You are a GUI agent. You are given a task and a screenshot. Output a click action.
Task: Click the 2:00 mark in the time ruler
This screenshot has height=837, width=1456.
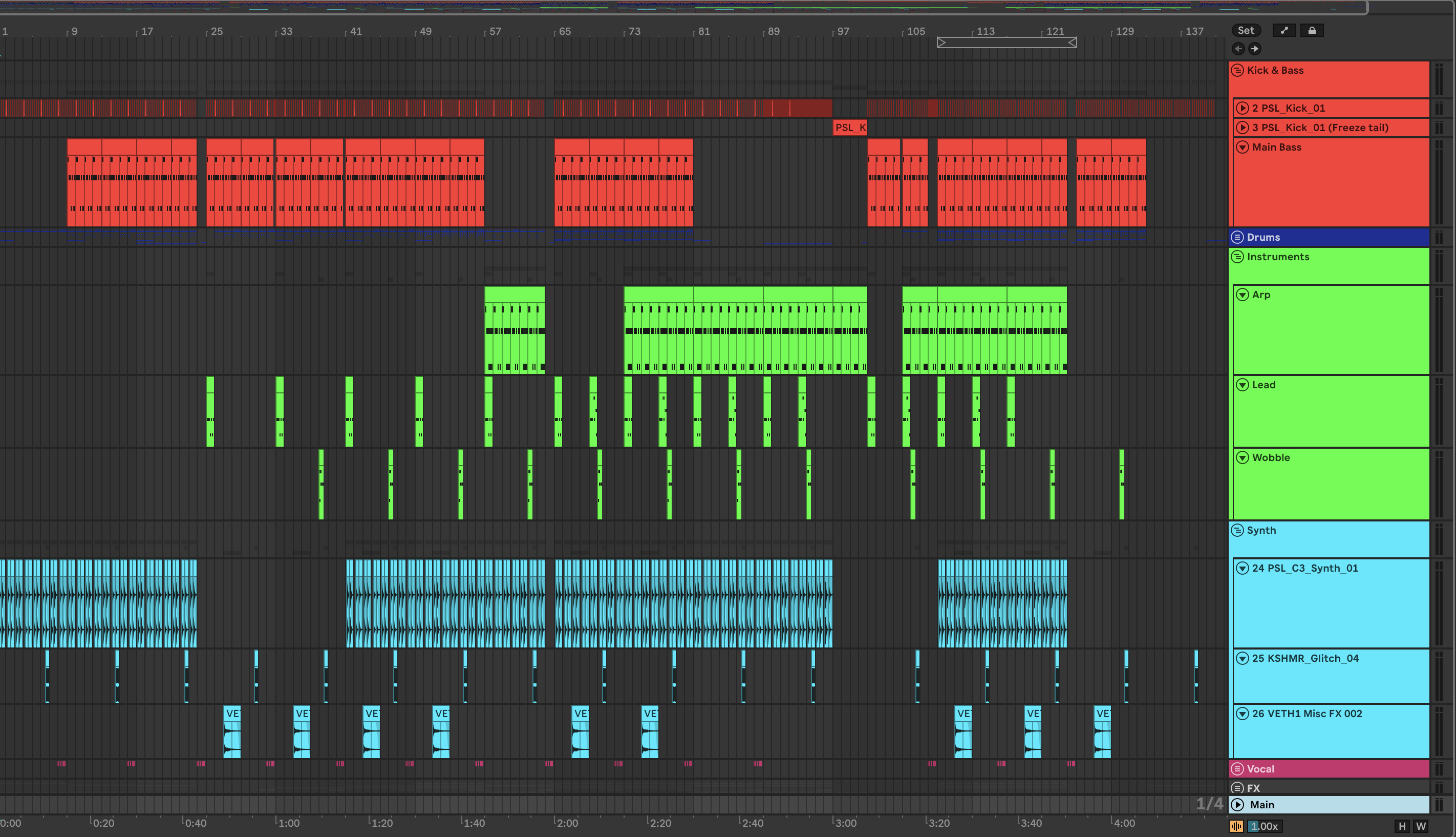(x=567, y=823)
